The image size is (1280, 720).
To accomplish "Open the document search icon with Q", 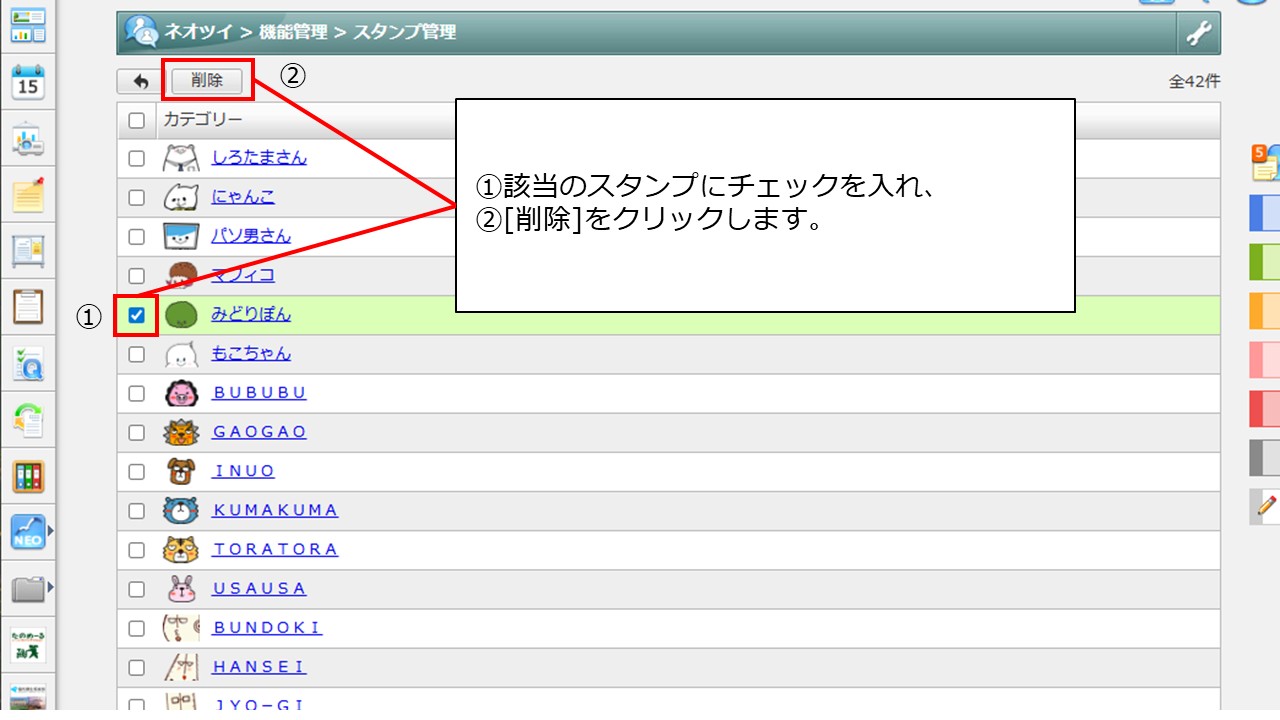I will click(28, 364).
